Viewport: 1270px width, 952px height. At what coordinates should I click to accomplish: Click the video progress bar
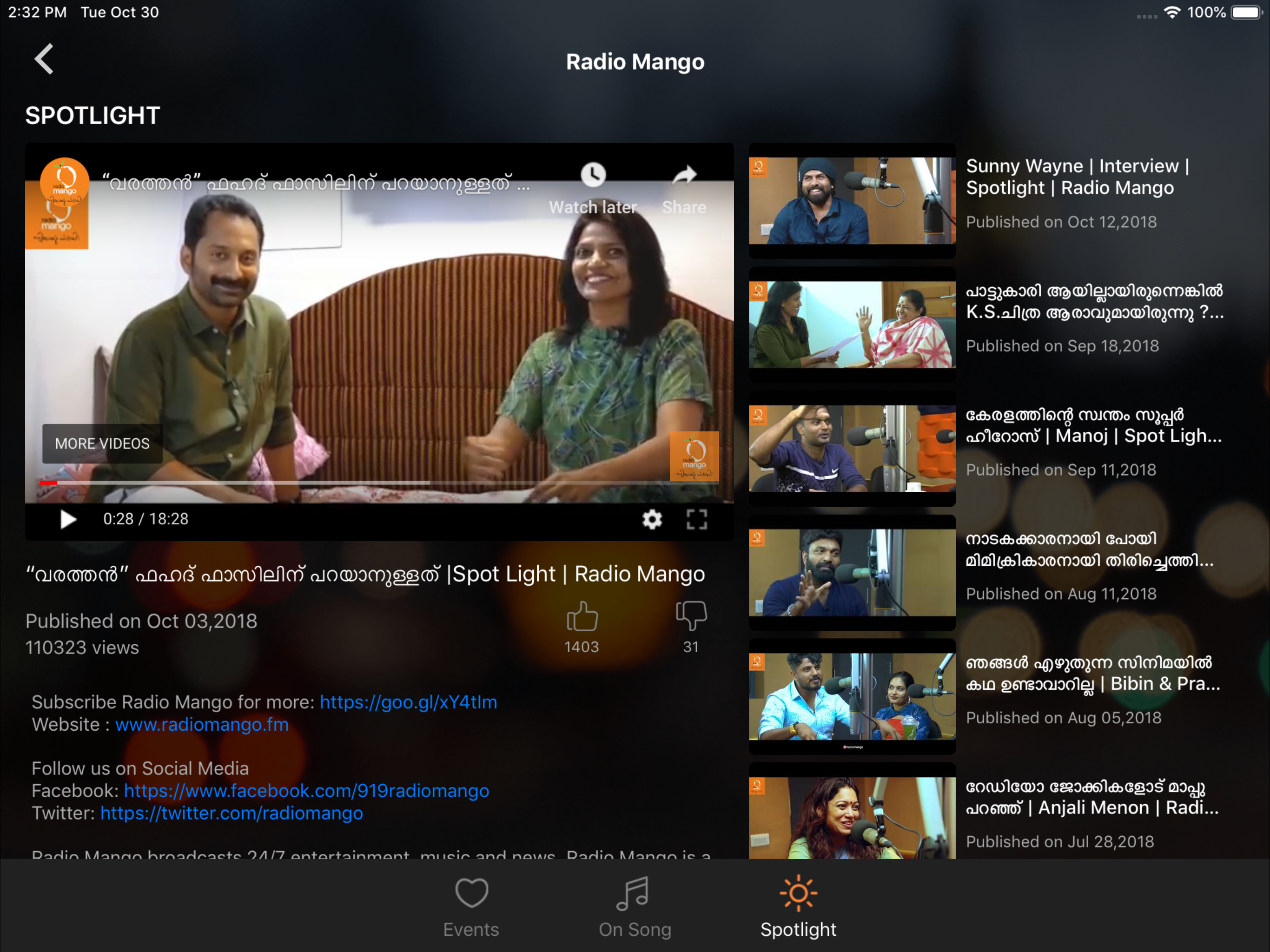click(x=379, y=483)
